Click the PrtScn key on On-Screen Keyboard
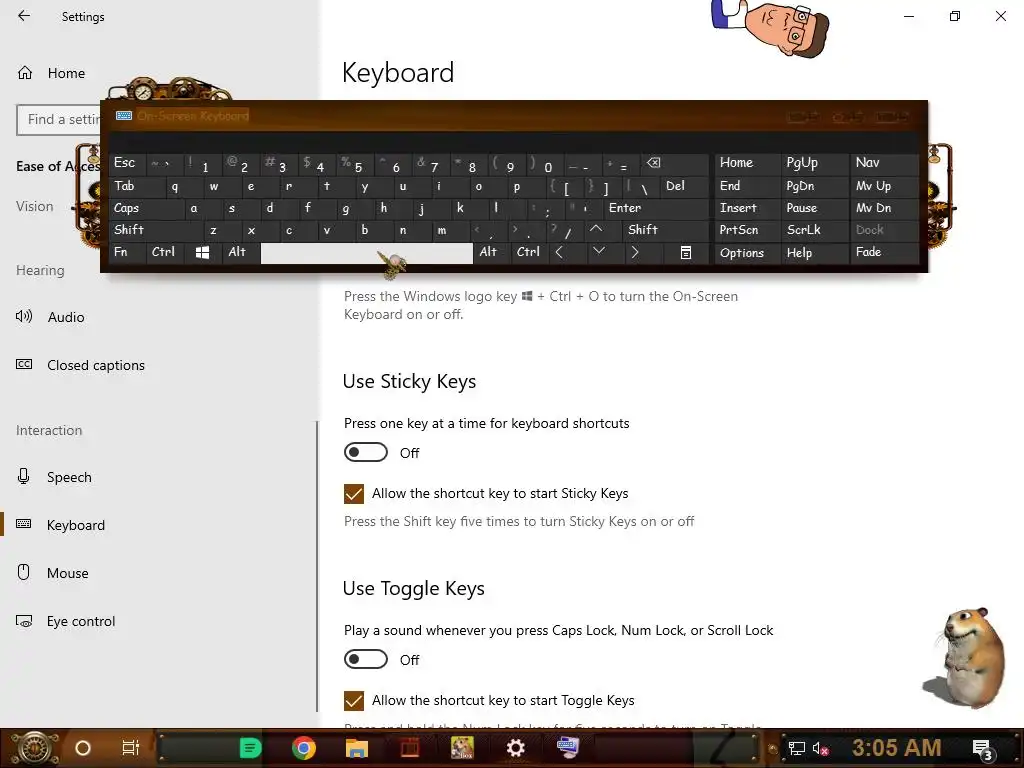This screenshot has height=768, width=1024. [748, 230]
